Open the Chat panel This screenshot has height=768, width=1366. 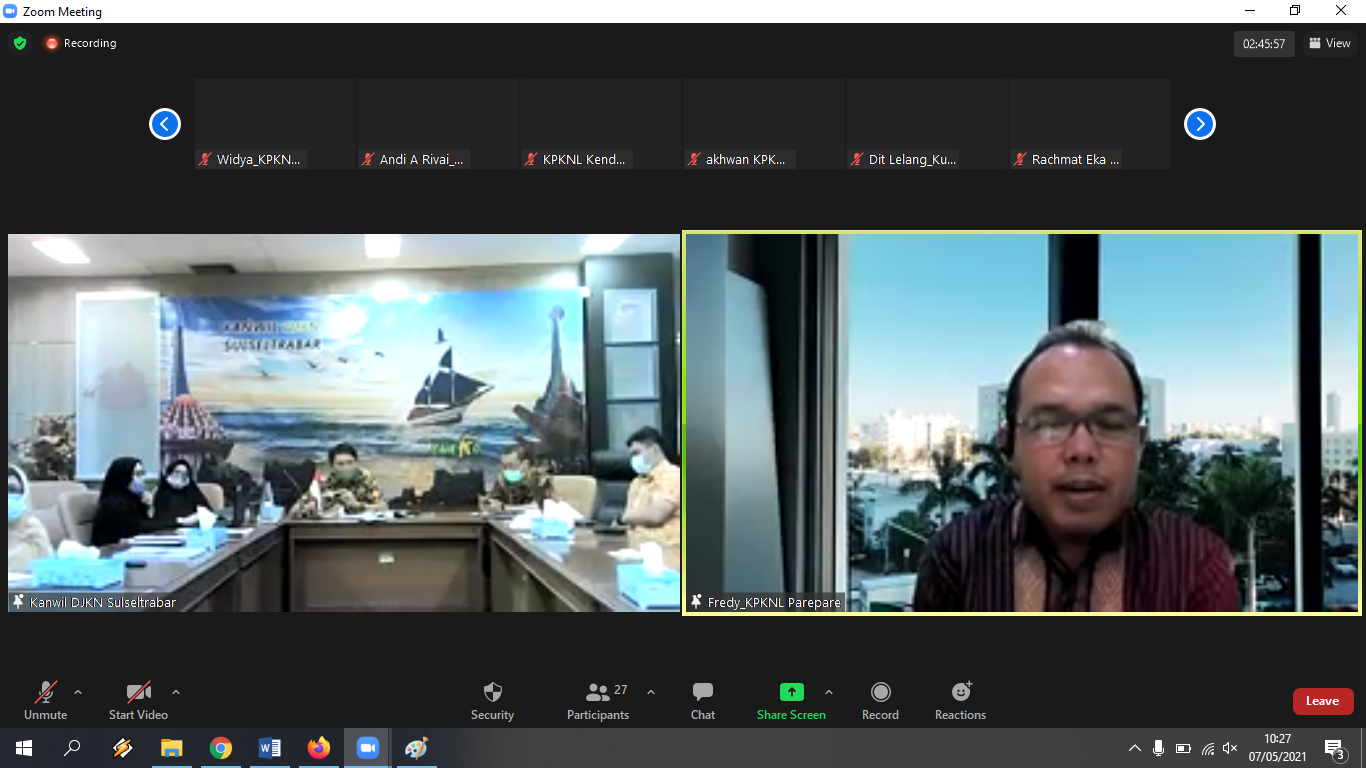(x=702, y=700)
